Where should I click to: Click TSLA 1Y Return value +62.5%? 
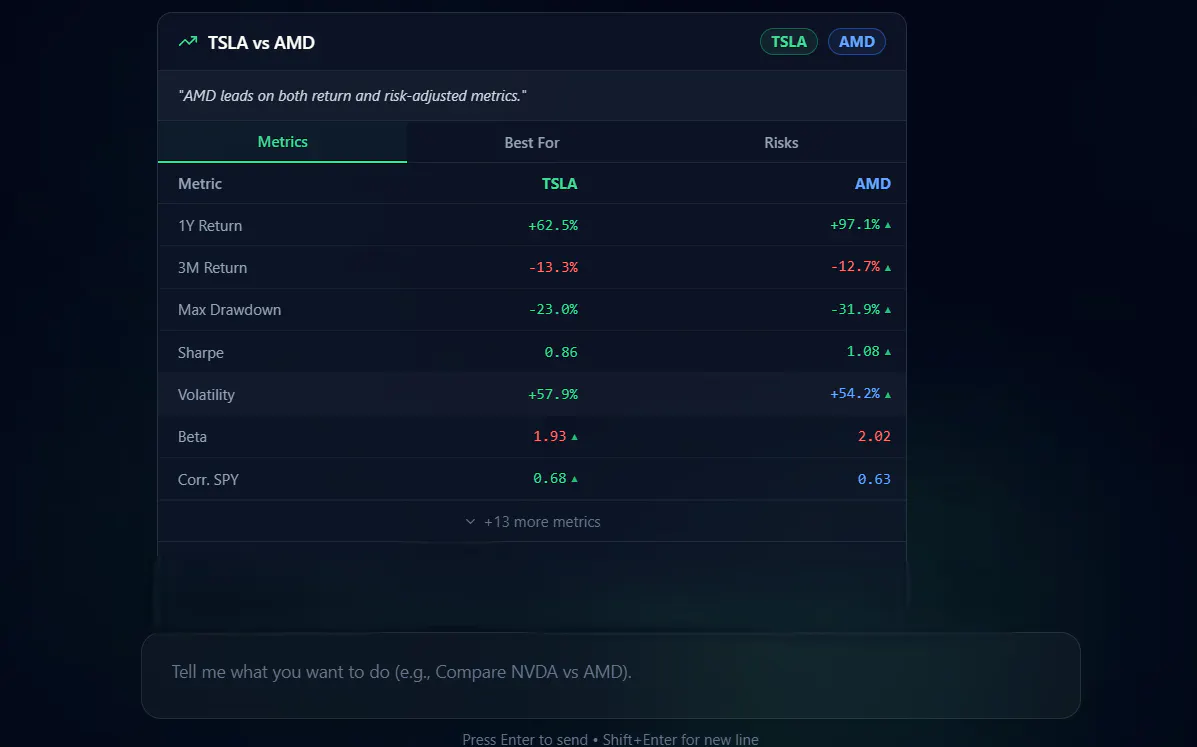pos(553,225)
